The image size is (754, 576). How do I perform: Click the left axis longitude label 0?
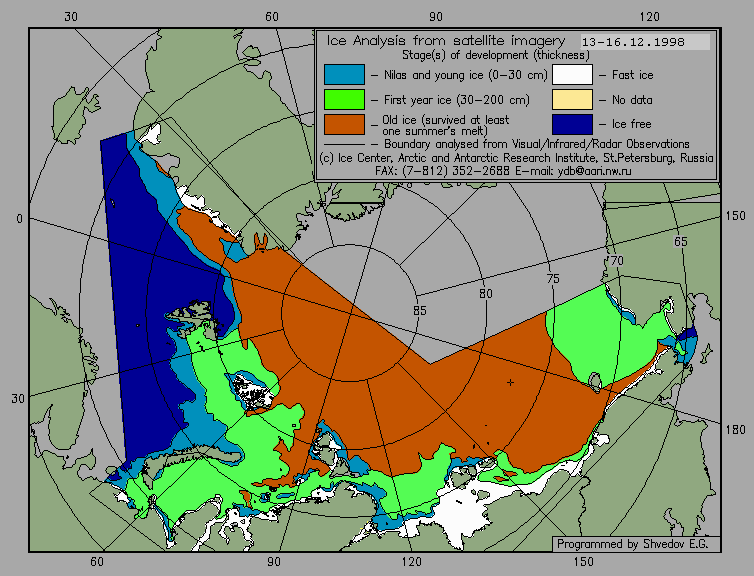click(19, 219)
